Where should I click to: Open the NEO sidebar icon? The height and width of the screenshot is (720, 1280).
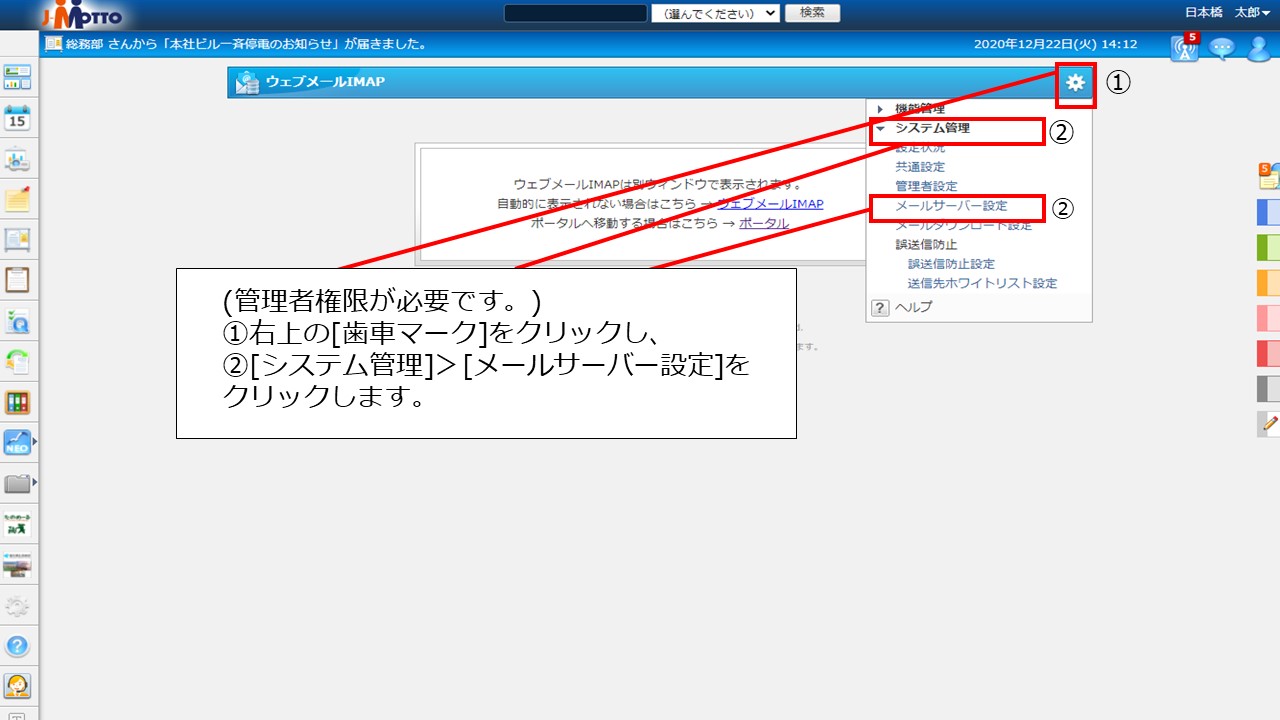(x=17, y=442)
